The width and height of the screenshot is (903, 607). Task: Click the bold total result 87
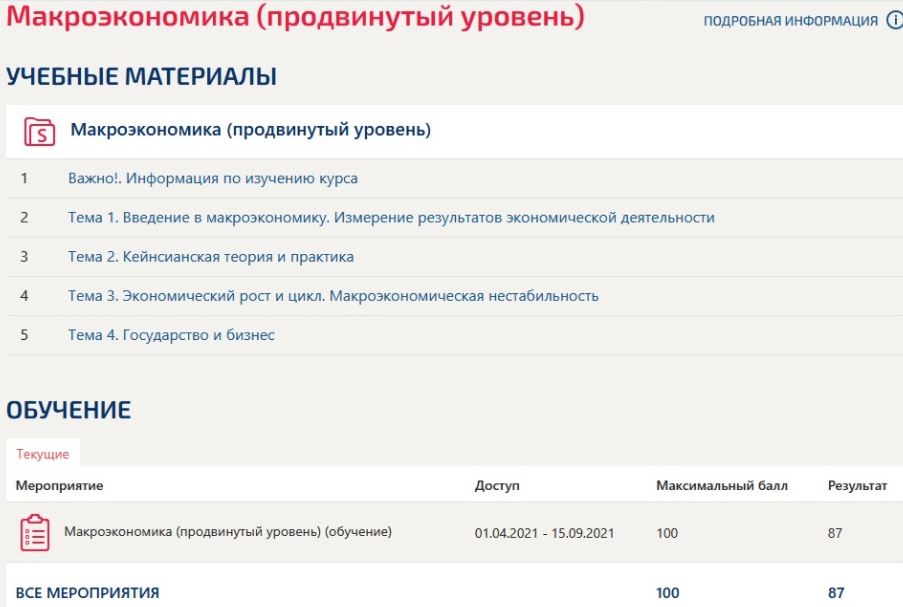(x=836, y=593)
